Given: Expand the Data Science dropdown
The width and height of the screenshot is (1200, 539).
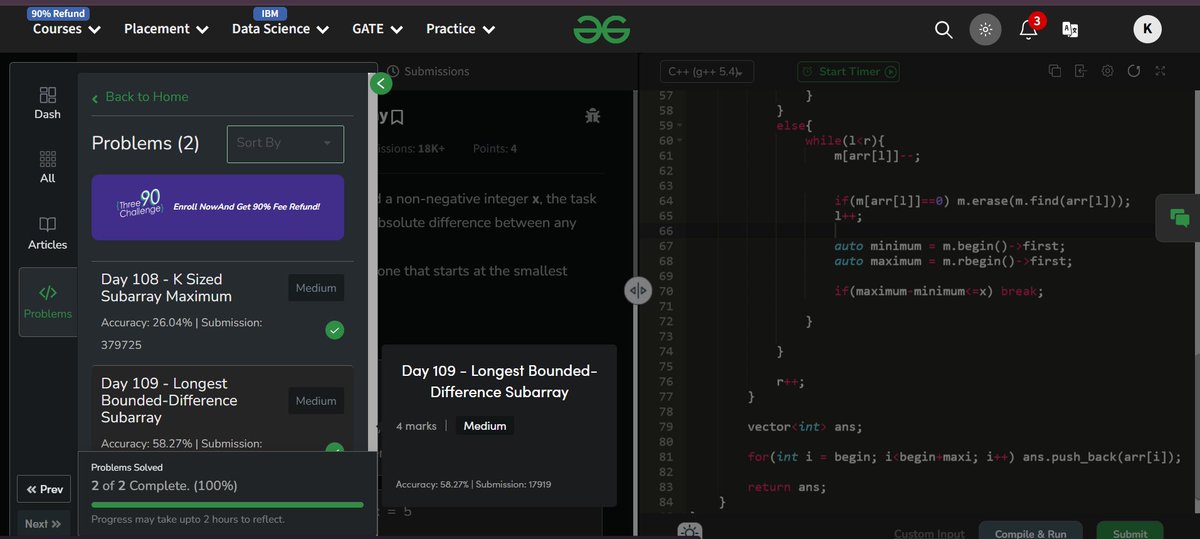Looking at the screenshot, I should pos(280,29).
